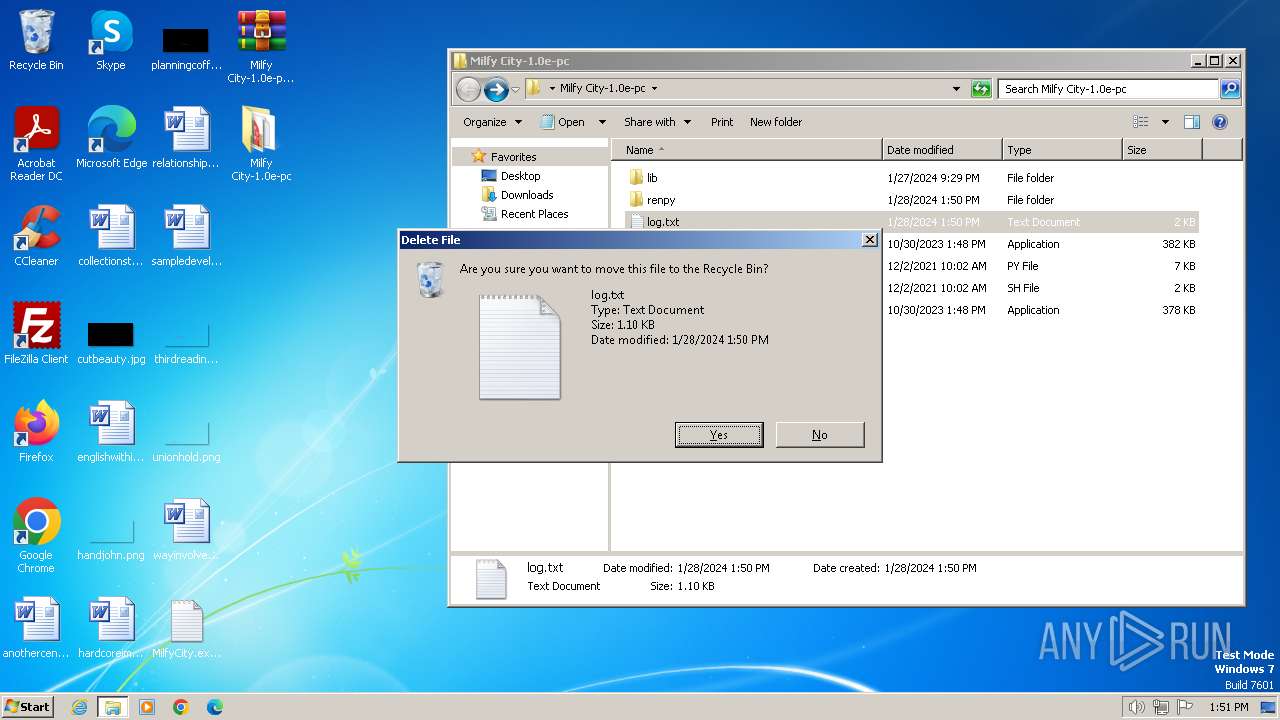Click Print in the Explorer toolbar

point(722,122)
